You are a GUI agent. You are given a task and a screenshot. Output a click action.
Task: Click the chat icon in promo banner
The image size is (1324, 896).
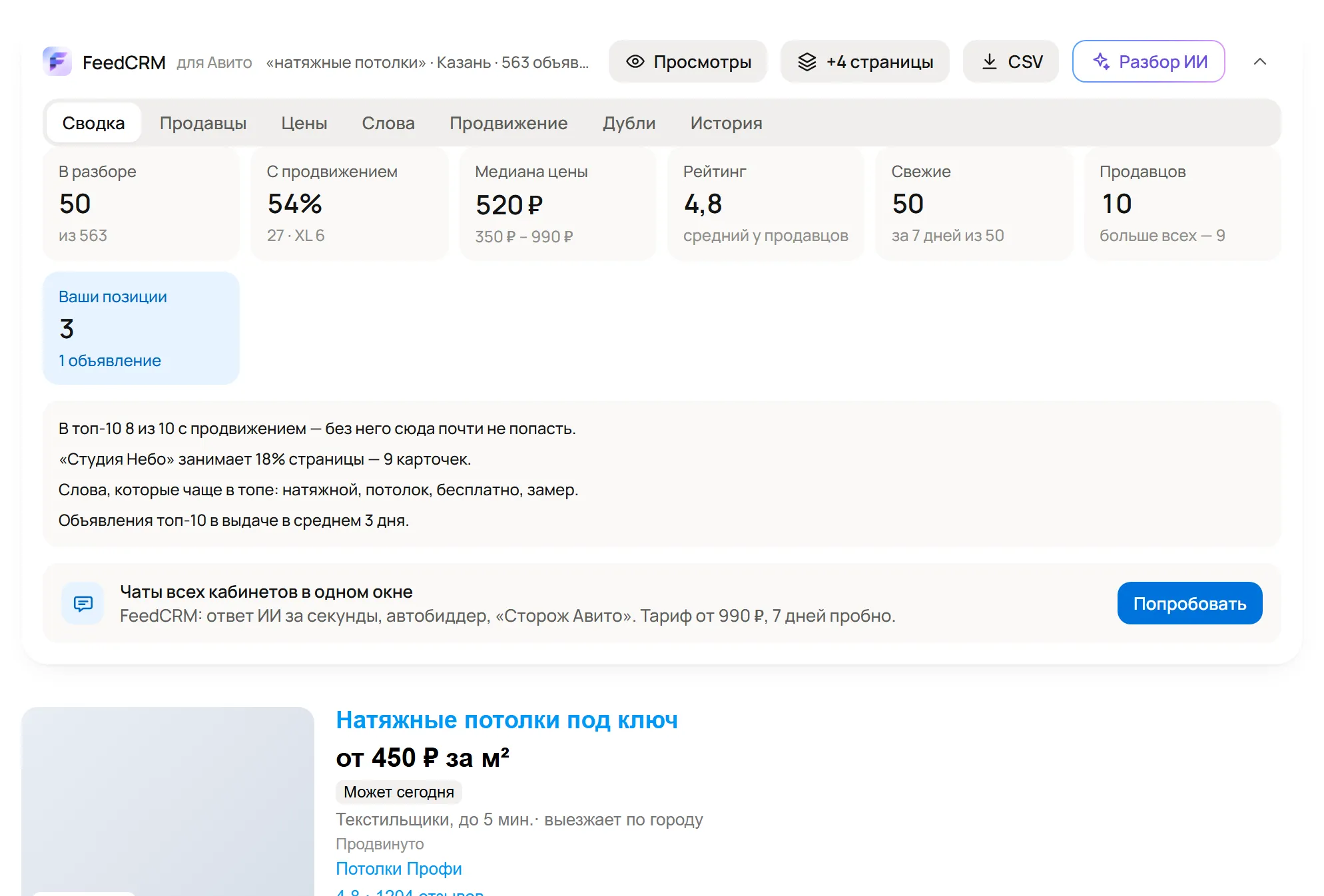pos(83,604)
